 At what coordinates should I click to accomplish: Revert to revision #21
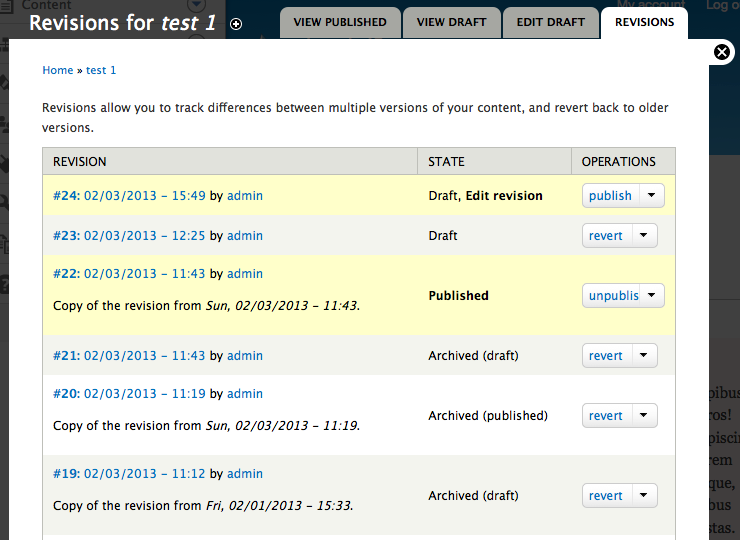pyautogui.click(x=606, y=355)
